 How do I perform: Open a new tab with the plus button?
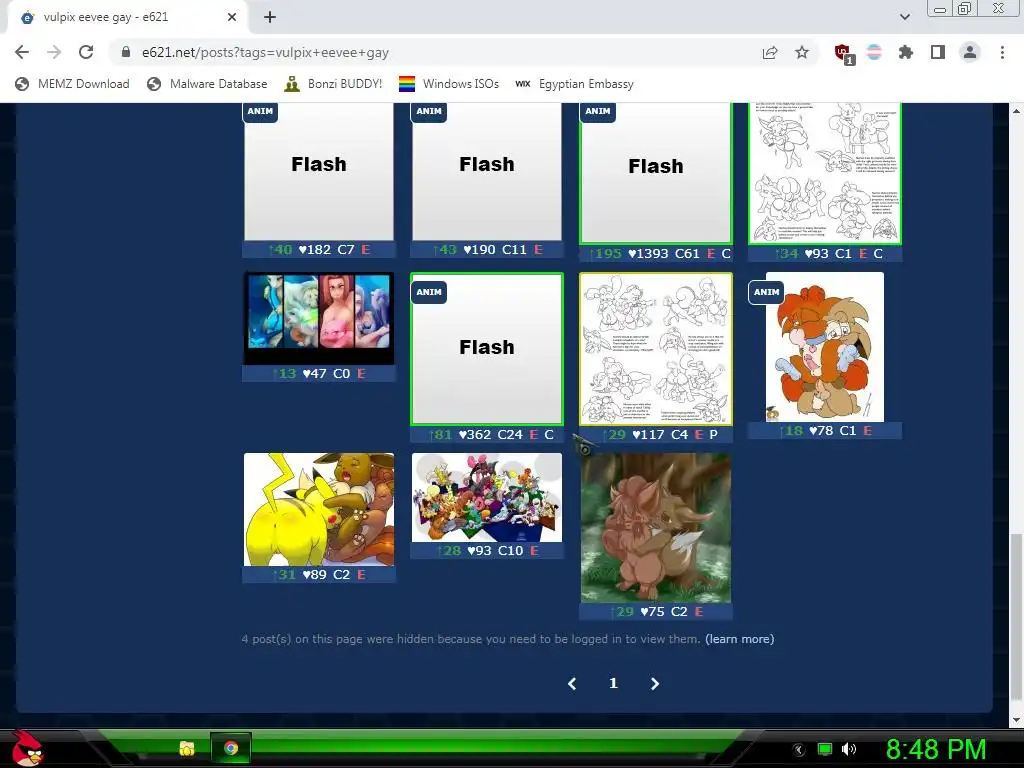(x=270, y=17)
